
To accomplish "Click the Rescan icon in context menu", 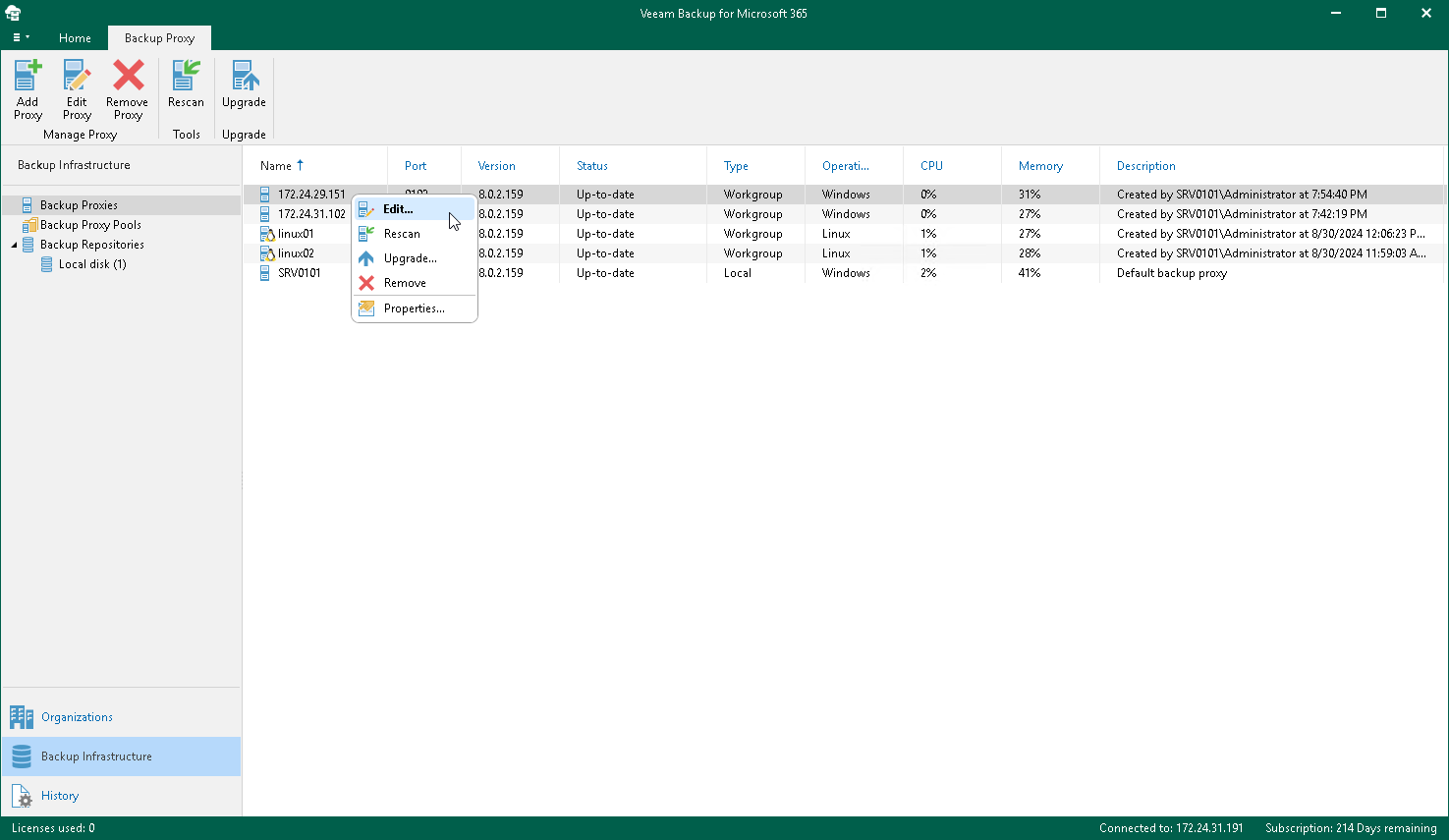I will (366, 234).
